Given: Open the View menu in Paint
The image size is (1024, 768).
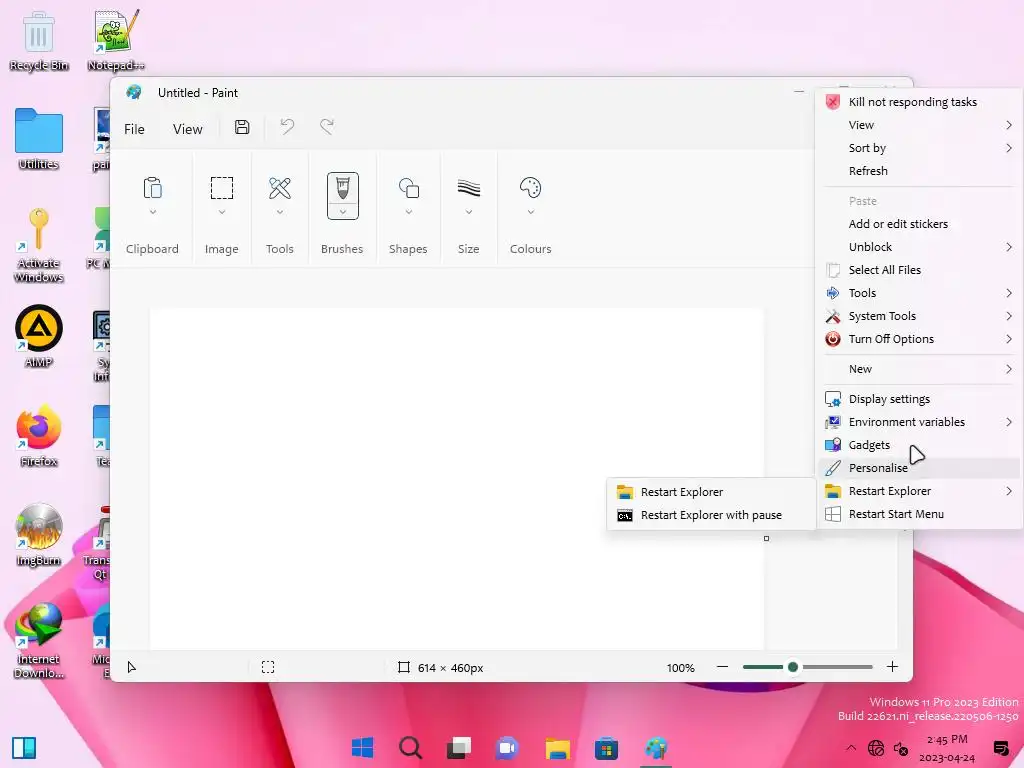Looking at the screenshot, I should tap(187, 129).
